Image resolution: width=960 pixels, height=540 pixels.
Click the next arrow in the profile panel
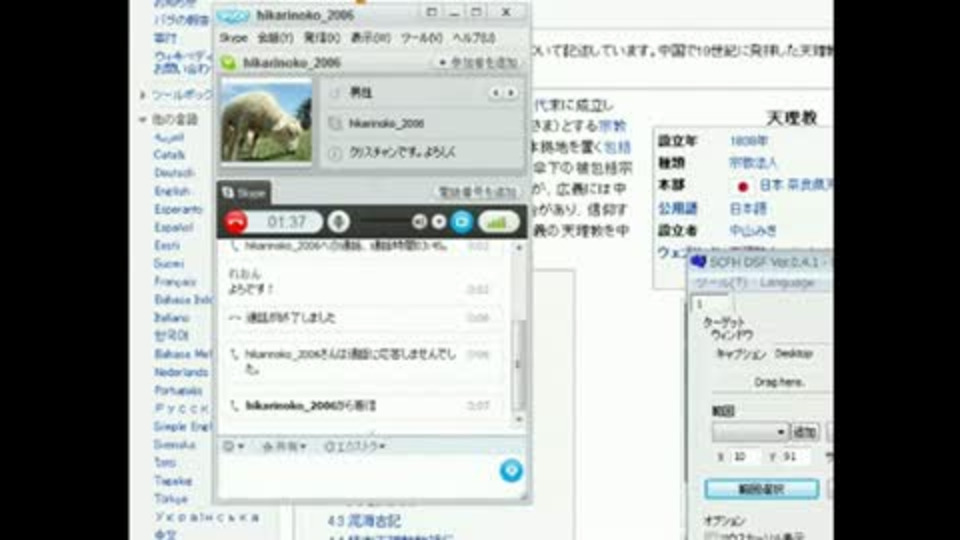coord(511,93)
